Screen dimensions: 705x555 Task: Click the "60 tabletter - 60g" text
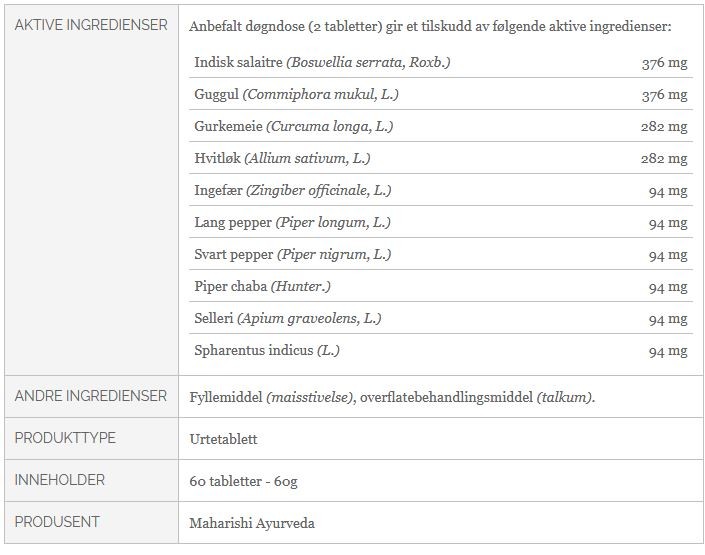[243, 481]
